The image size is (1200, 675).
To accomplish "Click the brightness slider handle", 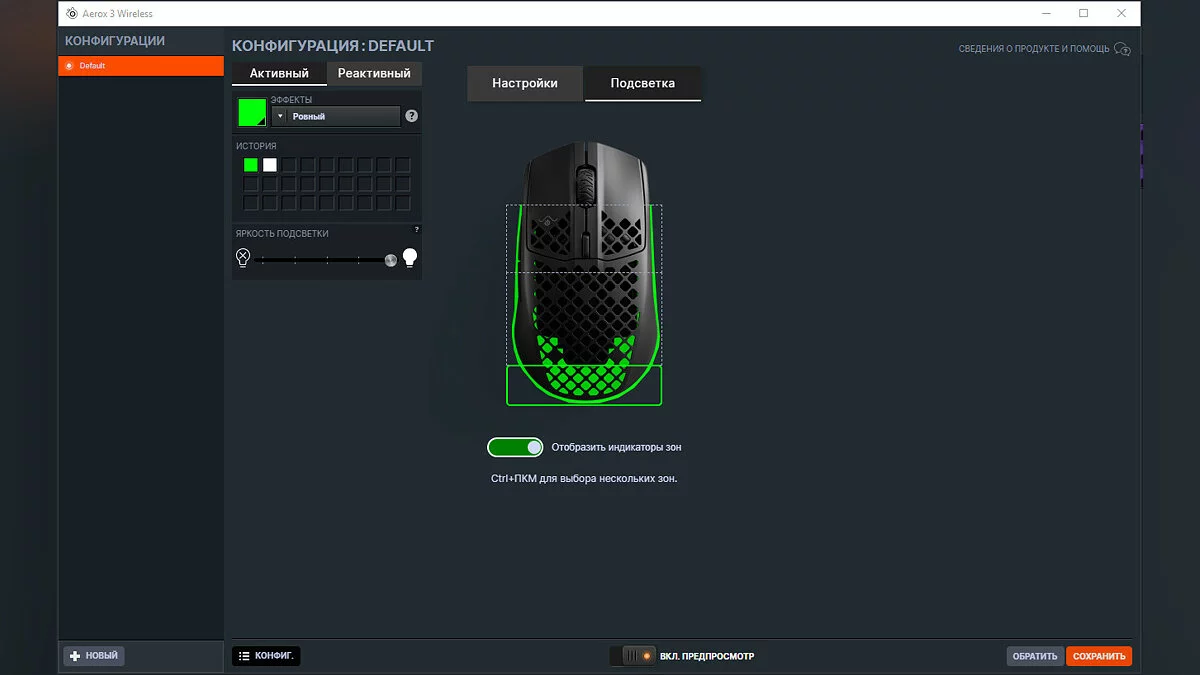I will click(391, 260).
